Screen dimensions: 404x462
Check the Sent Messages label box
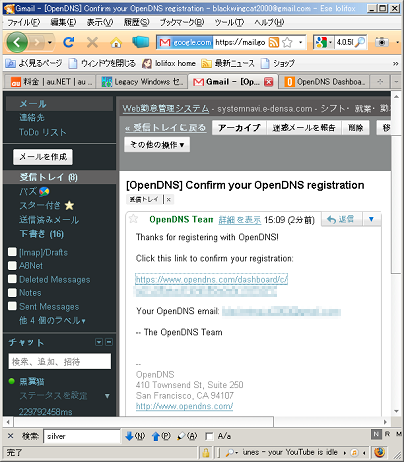click(12, 306)
